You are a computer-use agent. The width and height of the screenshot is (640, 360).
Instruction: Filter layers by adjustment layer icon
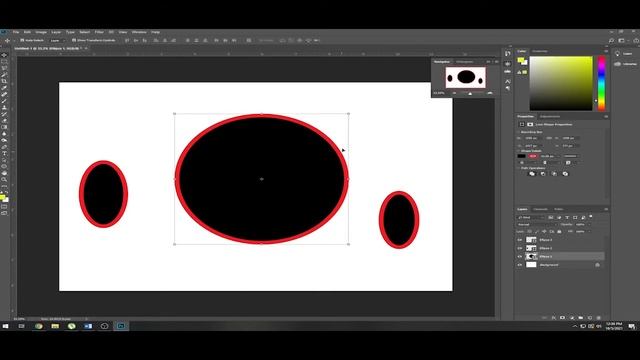point(559,218)
